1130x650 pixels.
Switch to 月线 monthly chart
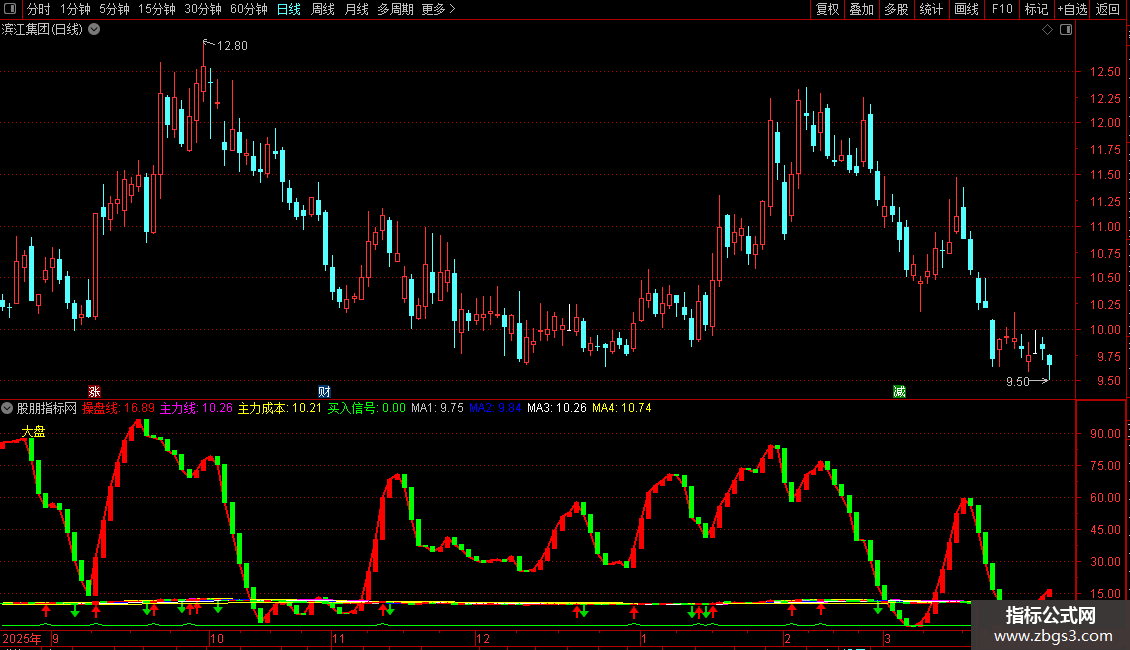coord(356,9)
